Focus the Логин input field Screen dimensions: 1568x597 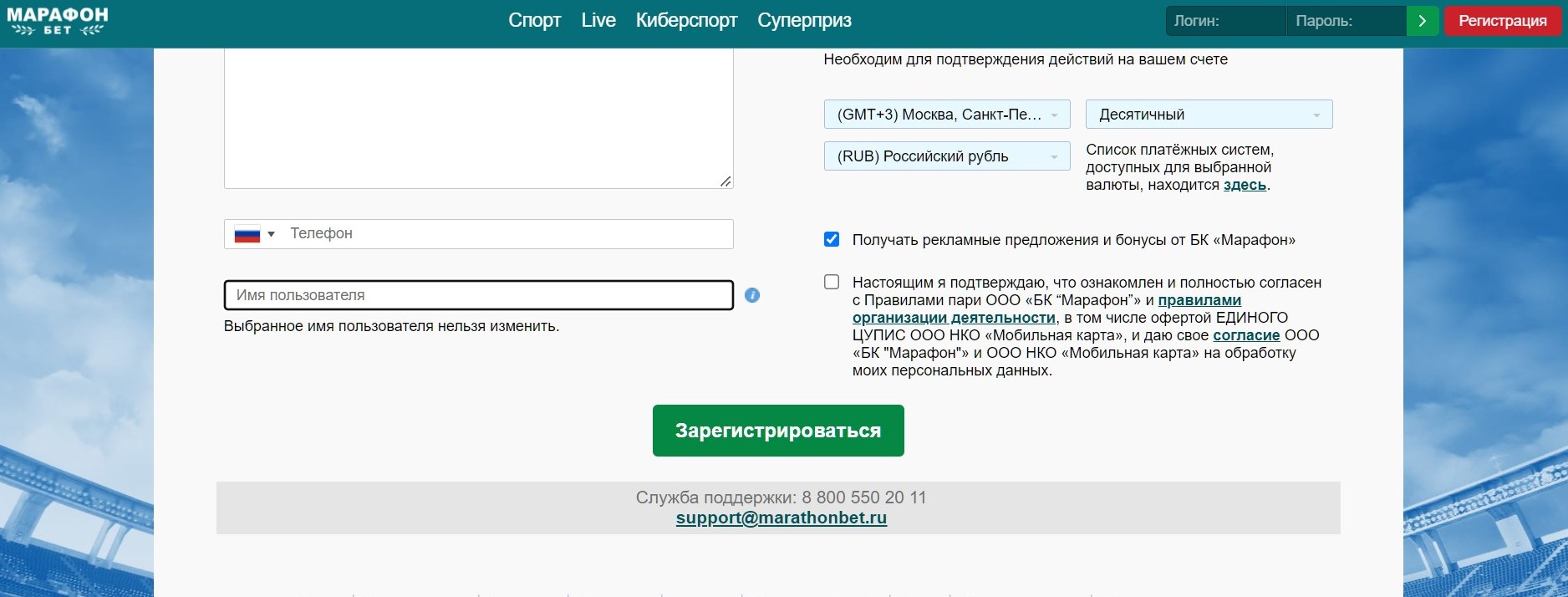(x=1225, y=21)
